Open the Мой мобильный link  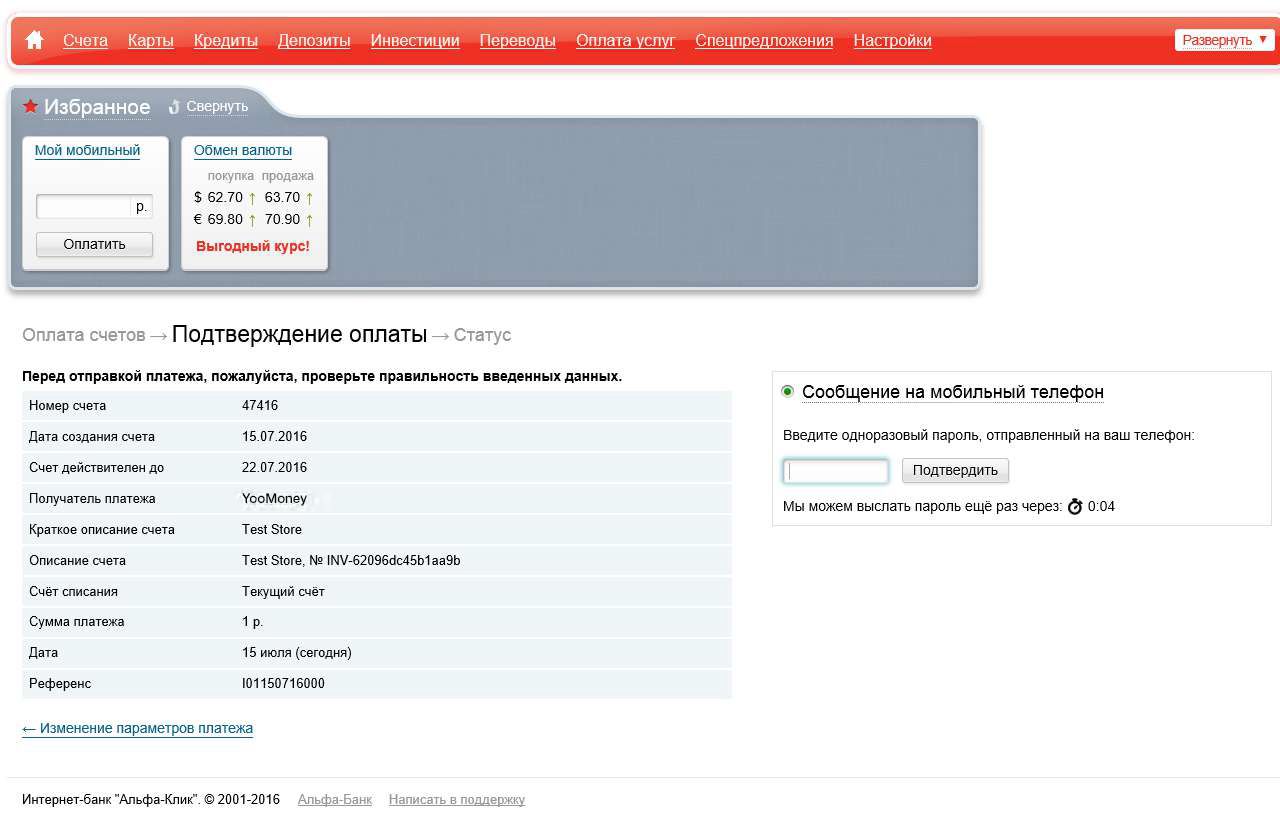tap(88, 150)
